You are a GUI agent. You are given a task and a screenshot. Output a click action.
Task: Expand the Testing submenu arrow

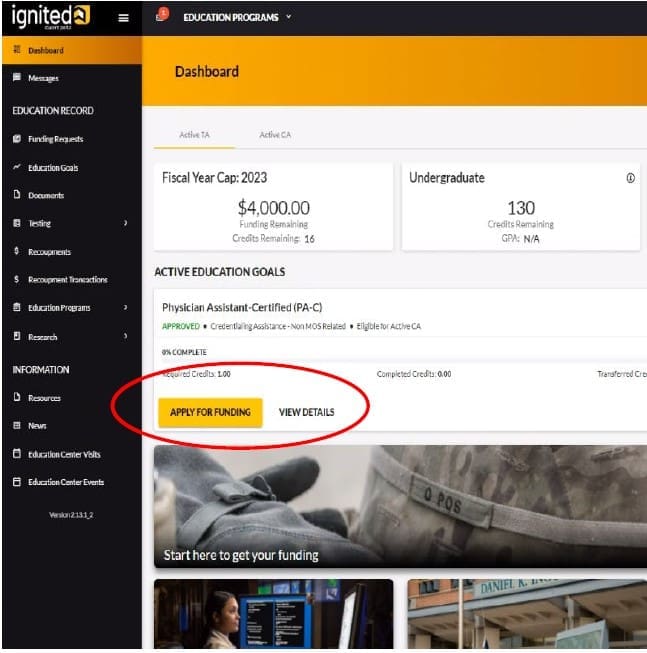coord(125,224)
